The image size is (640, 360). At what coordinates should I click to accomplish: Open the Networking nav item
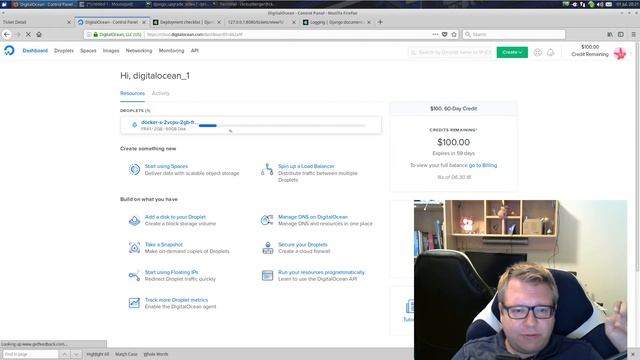point(139,51)
